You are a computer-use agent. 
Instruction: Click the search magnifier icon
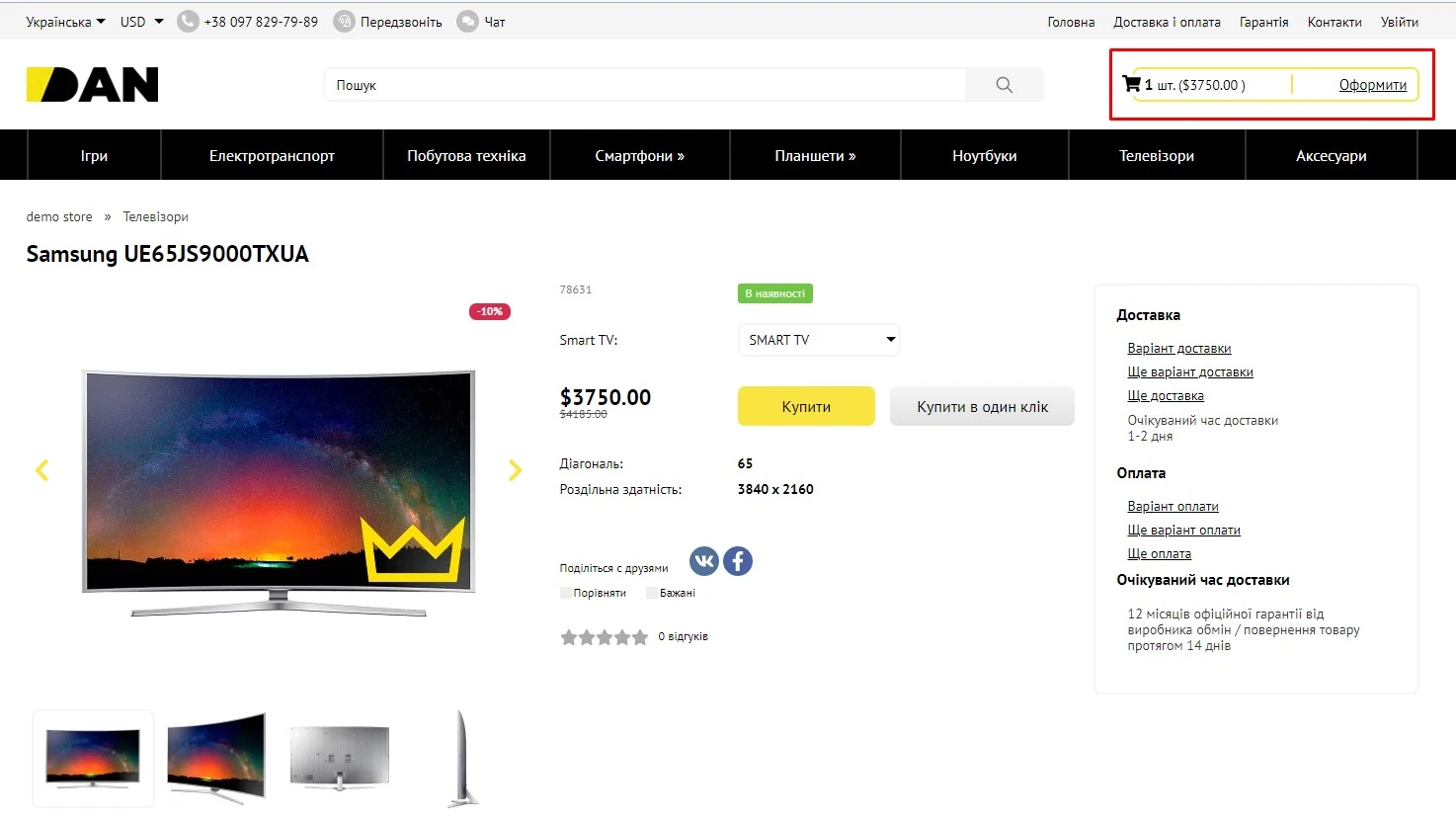[1004, 84]
